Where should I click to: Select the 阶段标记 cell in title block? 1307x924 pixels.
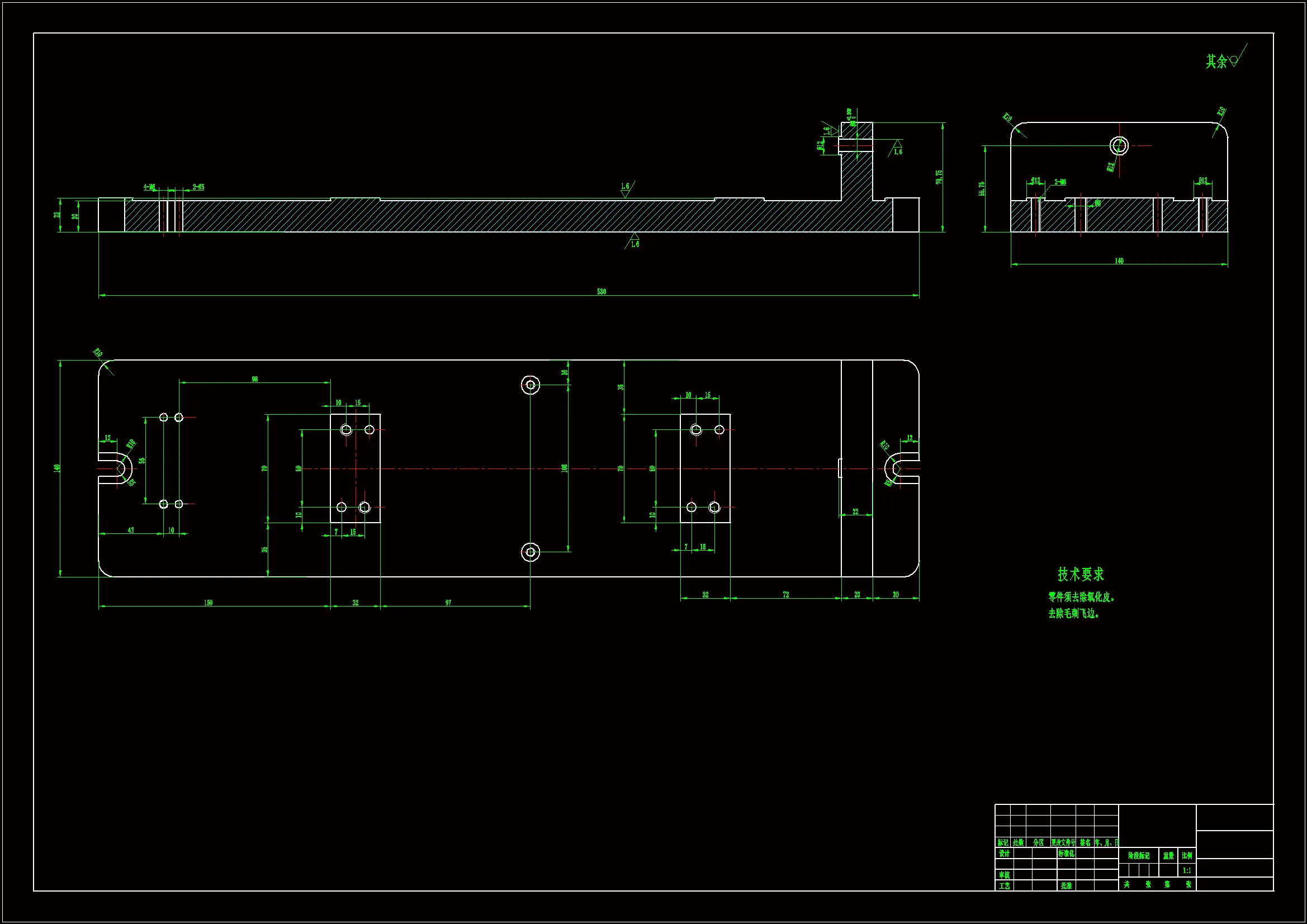coord(1139,856)
